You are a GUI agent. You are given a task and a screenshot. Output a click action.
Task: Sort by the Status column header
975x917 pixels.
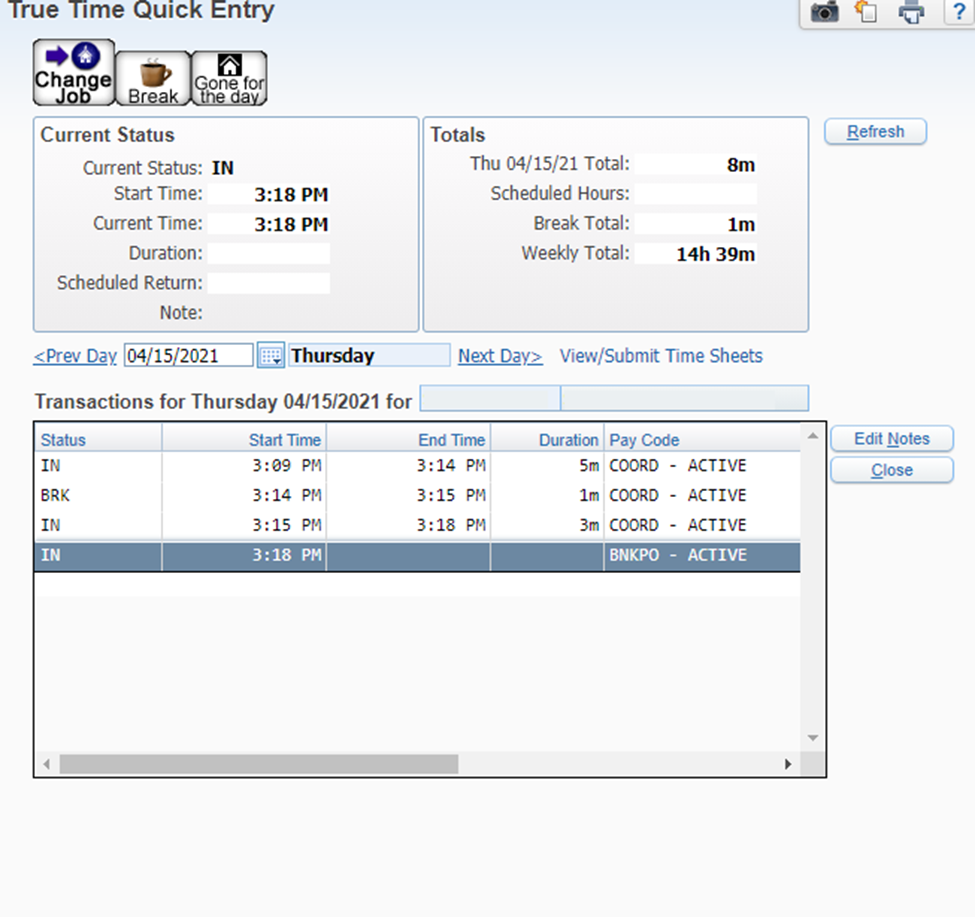click(x=98, y=440)
